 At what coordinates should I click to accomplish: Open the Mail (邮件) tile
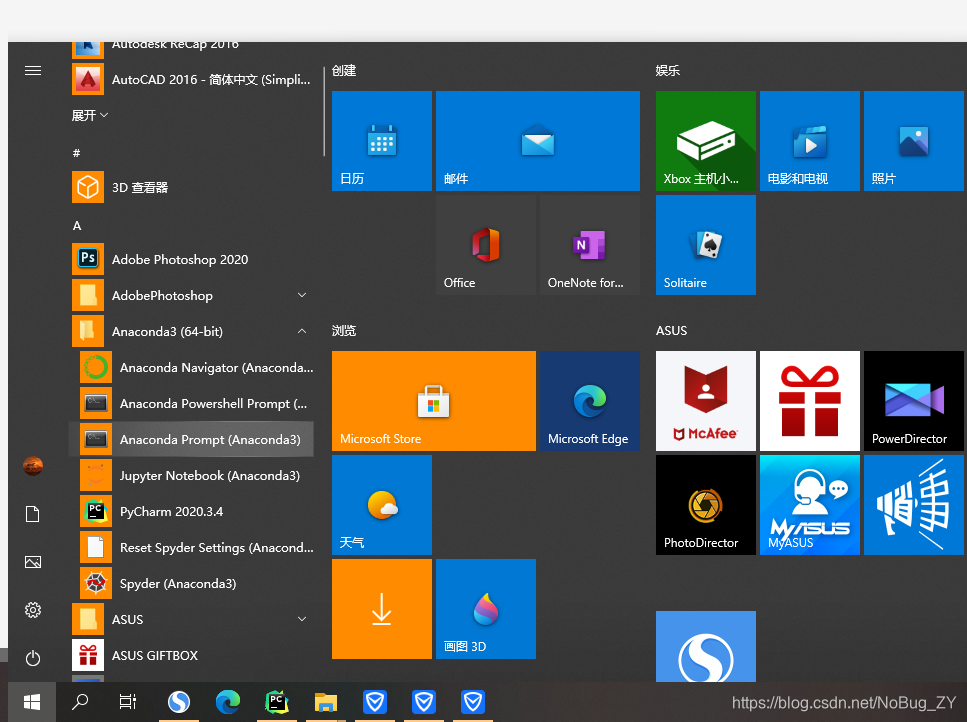pos(538,141)
